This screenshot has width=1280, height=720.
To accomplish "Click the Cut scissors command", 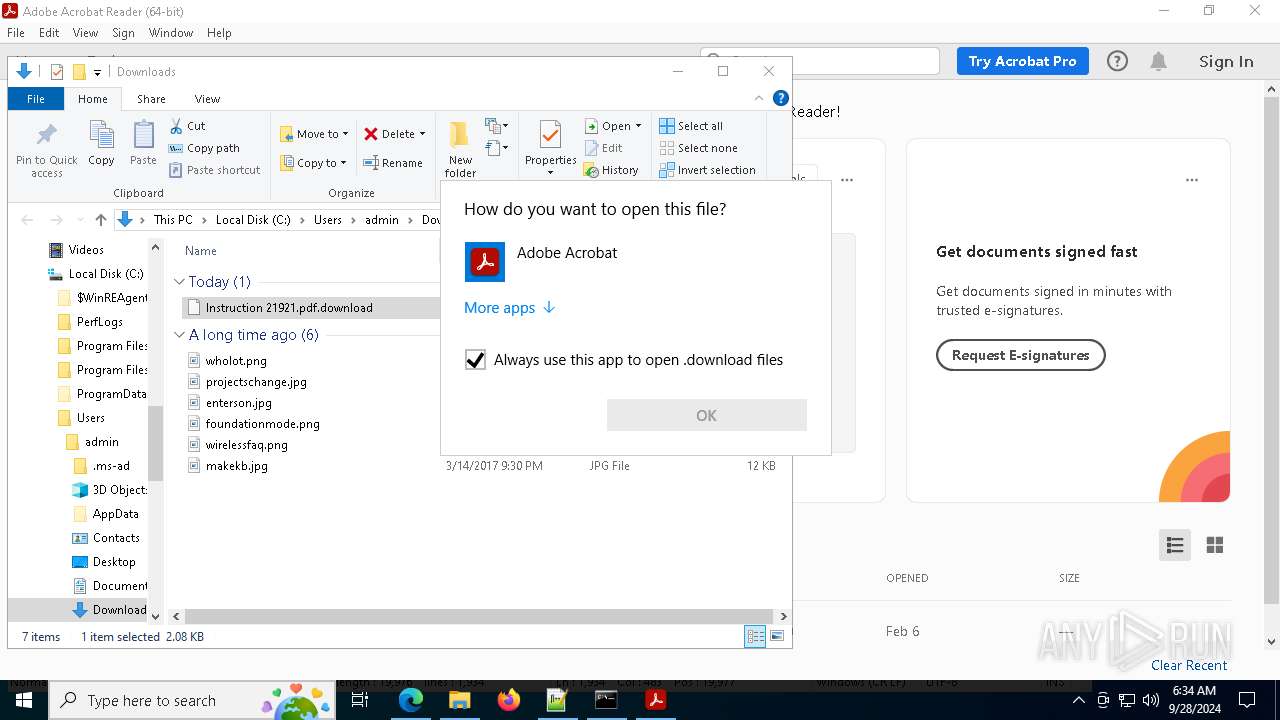I will (x=187, y=126).
